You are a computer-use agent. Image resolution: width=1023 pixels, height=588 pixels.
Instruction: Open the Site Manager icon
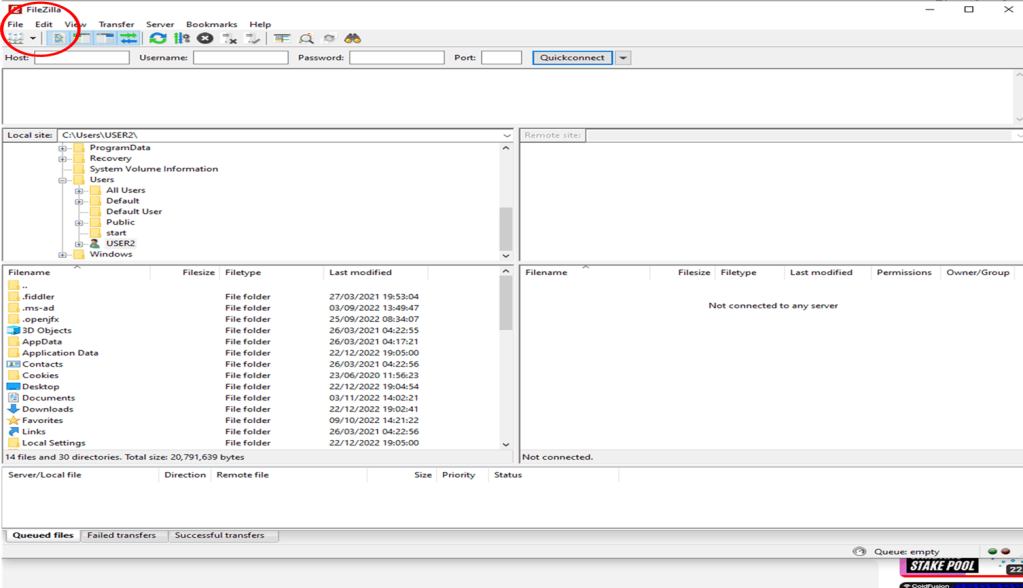click(x=16, y=39)
